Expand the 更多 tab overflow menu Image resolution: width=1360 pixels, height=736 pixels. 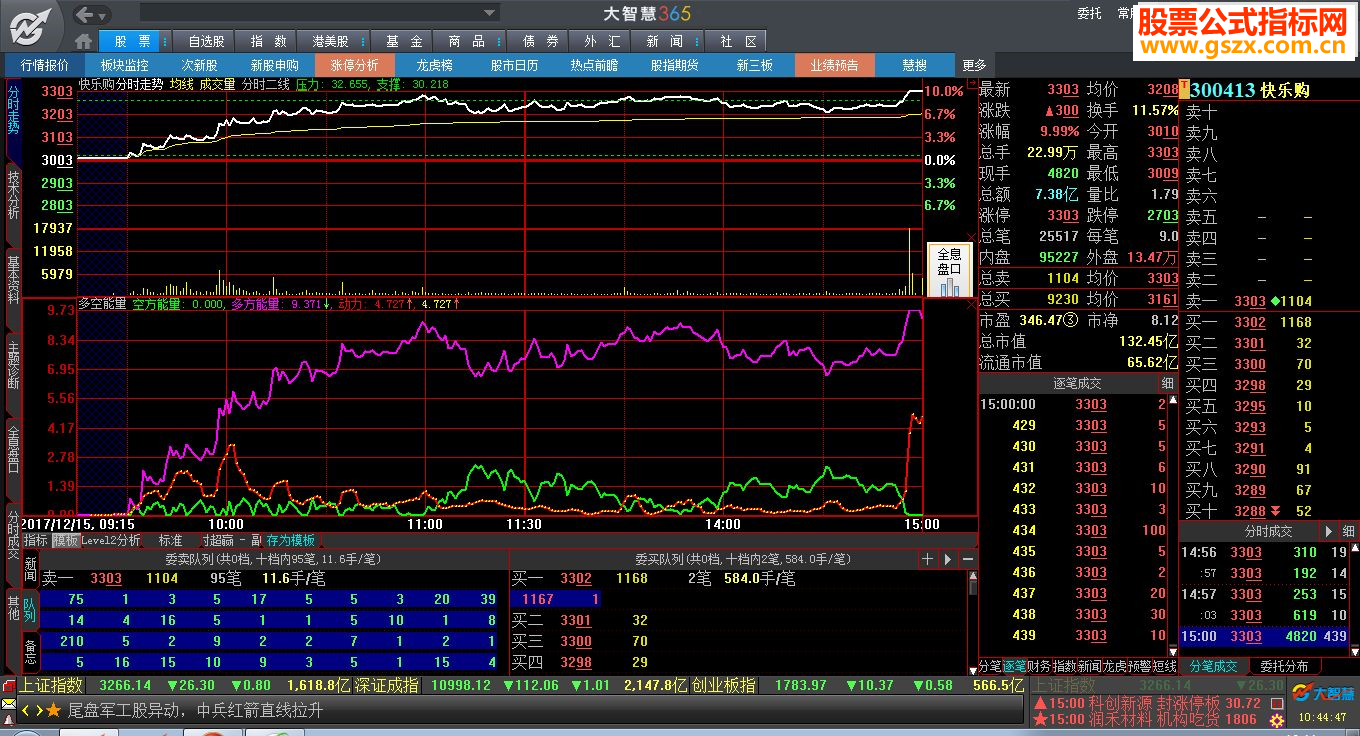tap(974, 65)
